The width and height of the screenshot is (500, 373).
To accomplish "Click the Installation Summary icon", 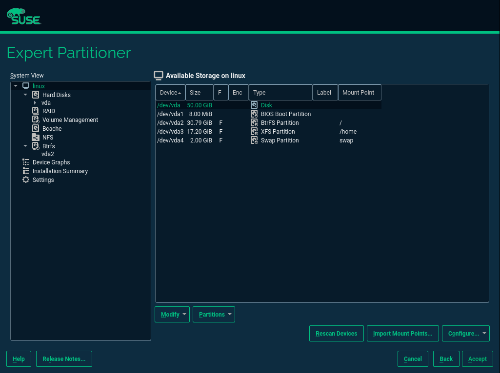I will click(x=26, y=171).
